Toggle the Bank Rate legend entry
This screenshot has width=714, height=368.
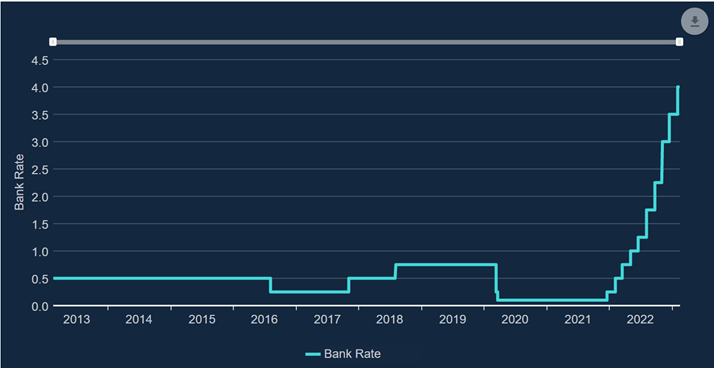click(342, 354)
